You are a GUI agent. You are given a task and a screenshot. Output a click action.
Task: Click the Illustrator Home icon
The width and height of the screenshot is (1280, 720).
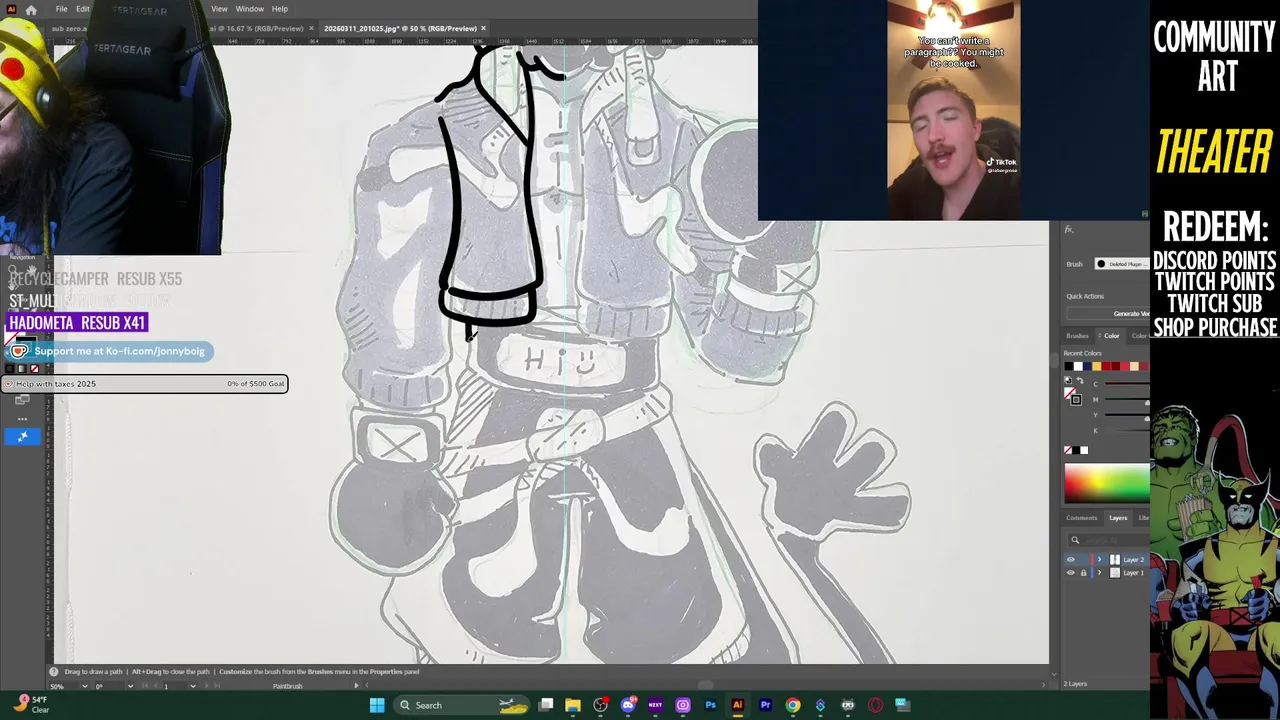(x=31, y=9)
